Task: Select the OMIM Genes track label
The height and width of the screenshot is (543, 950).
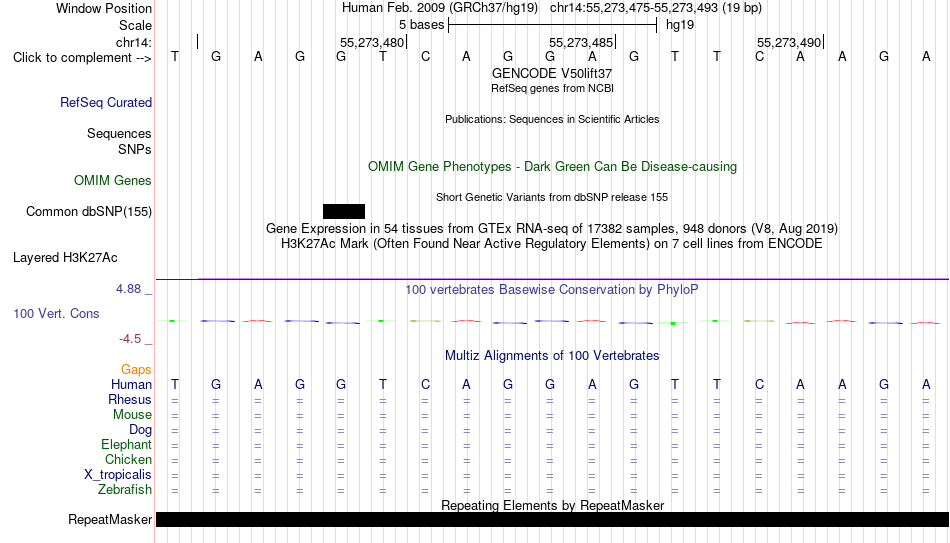Action: 113,181
